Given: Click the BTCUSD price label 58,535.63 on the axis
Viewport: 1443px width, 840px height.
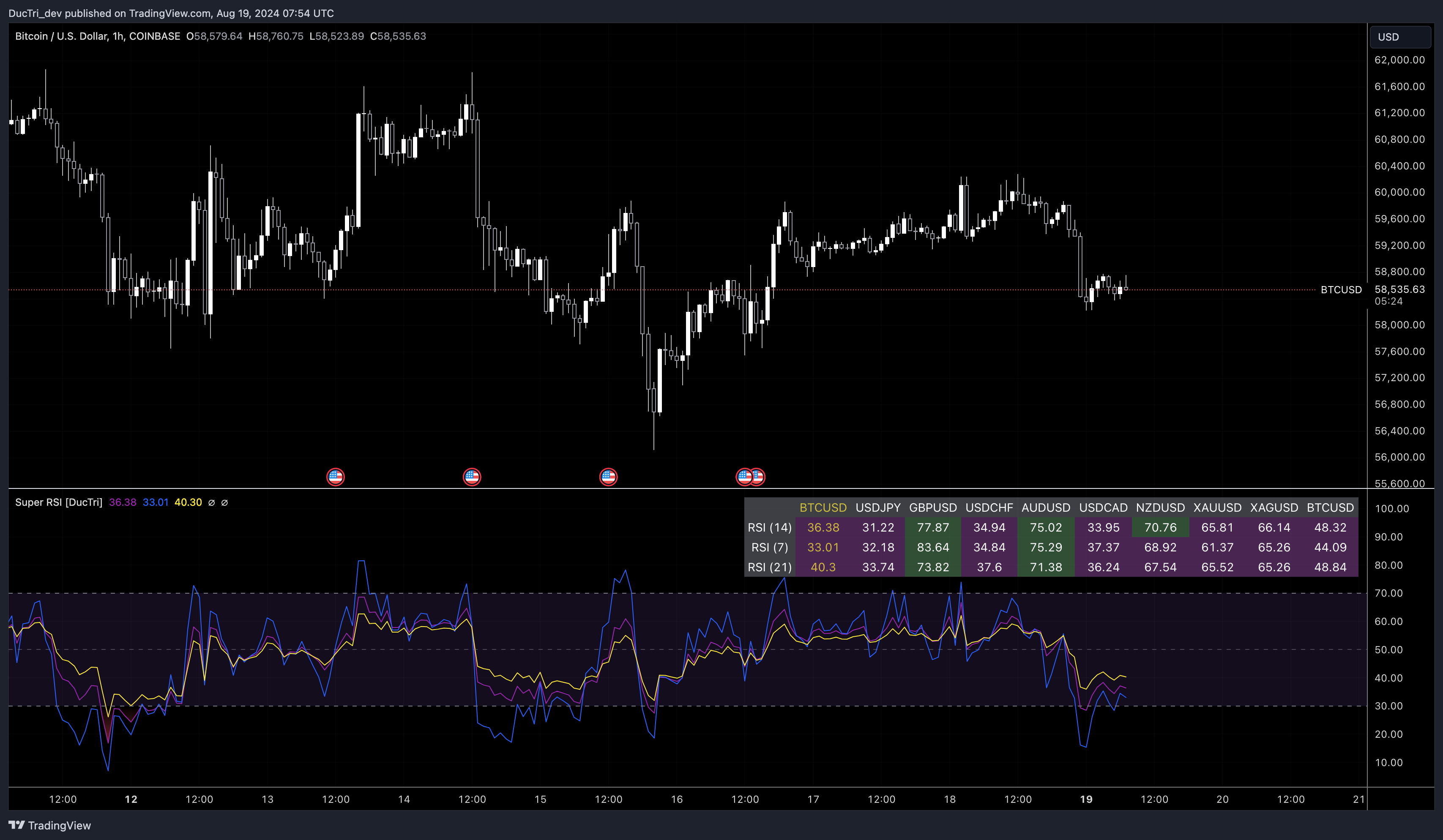Looking at the screenshot, I should coord(1399,289).
